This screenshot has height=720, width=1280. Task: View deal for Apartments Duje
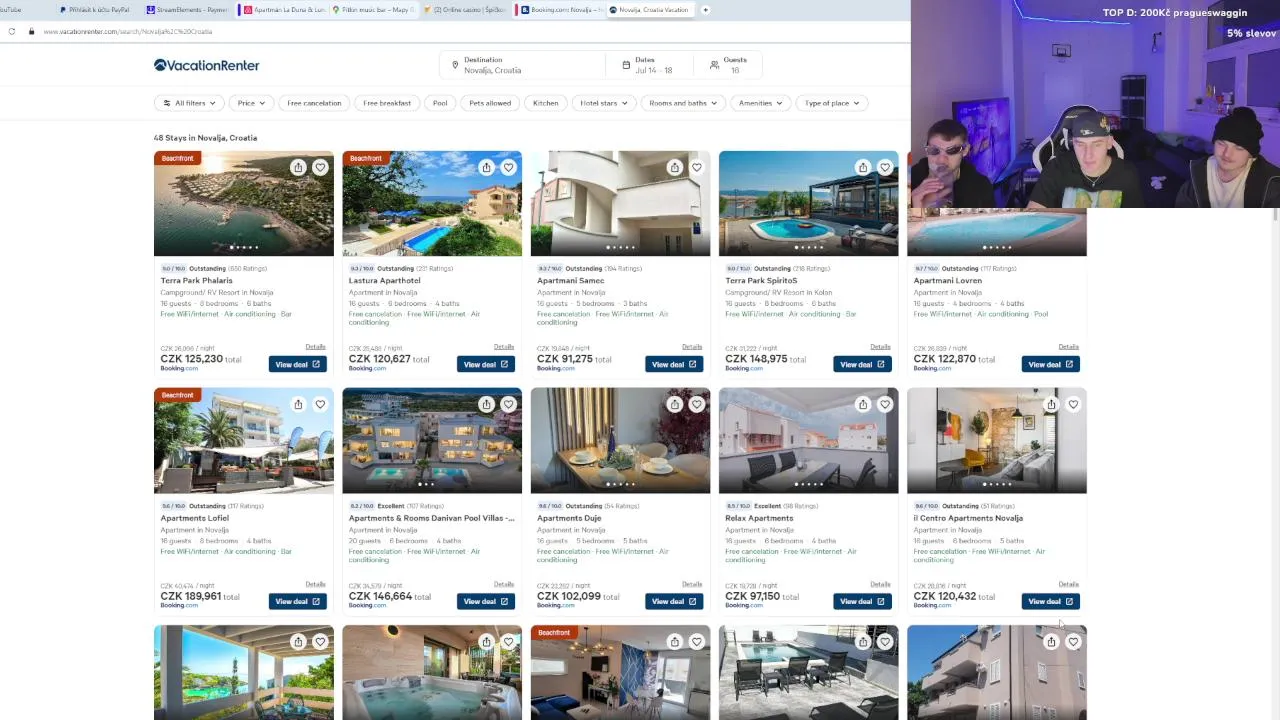pos(674,601)
